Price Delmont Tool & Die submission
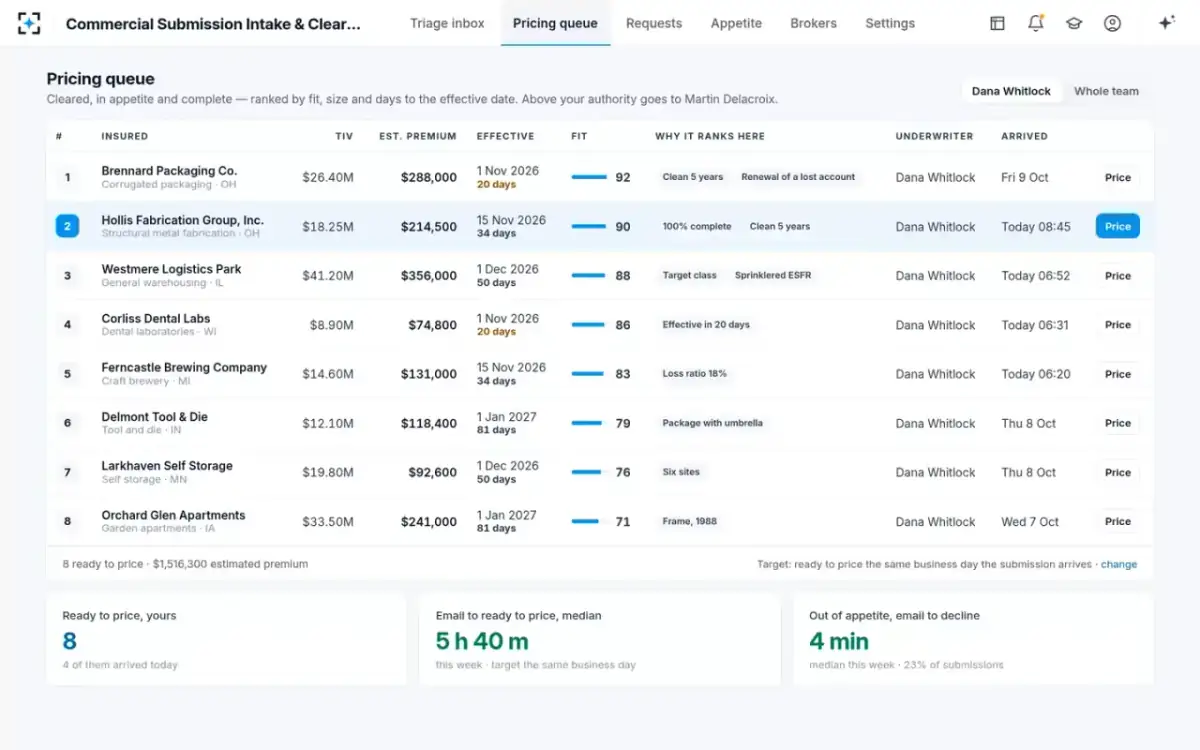The width and height of the screenshot is (1200, 750). click(x=1118, y=423)
